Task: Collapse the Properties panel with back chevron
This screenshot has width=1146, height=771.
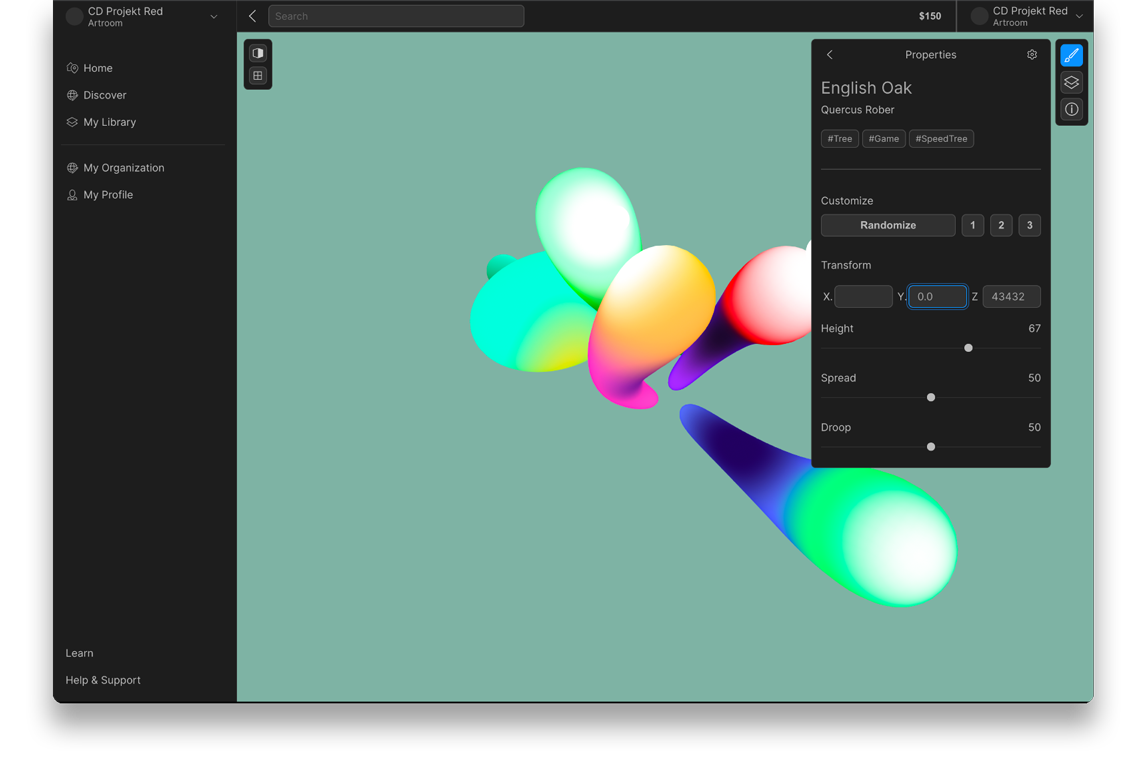Action: point(829,55)
